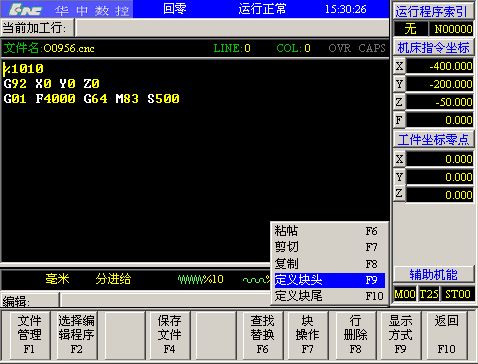The width and height of the screenshot is (478, 364).
Task: Click the 分进给 feed mode indicator
Action: pos(113,279)
